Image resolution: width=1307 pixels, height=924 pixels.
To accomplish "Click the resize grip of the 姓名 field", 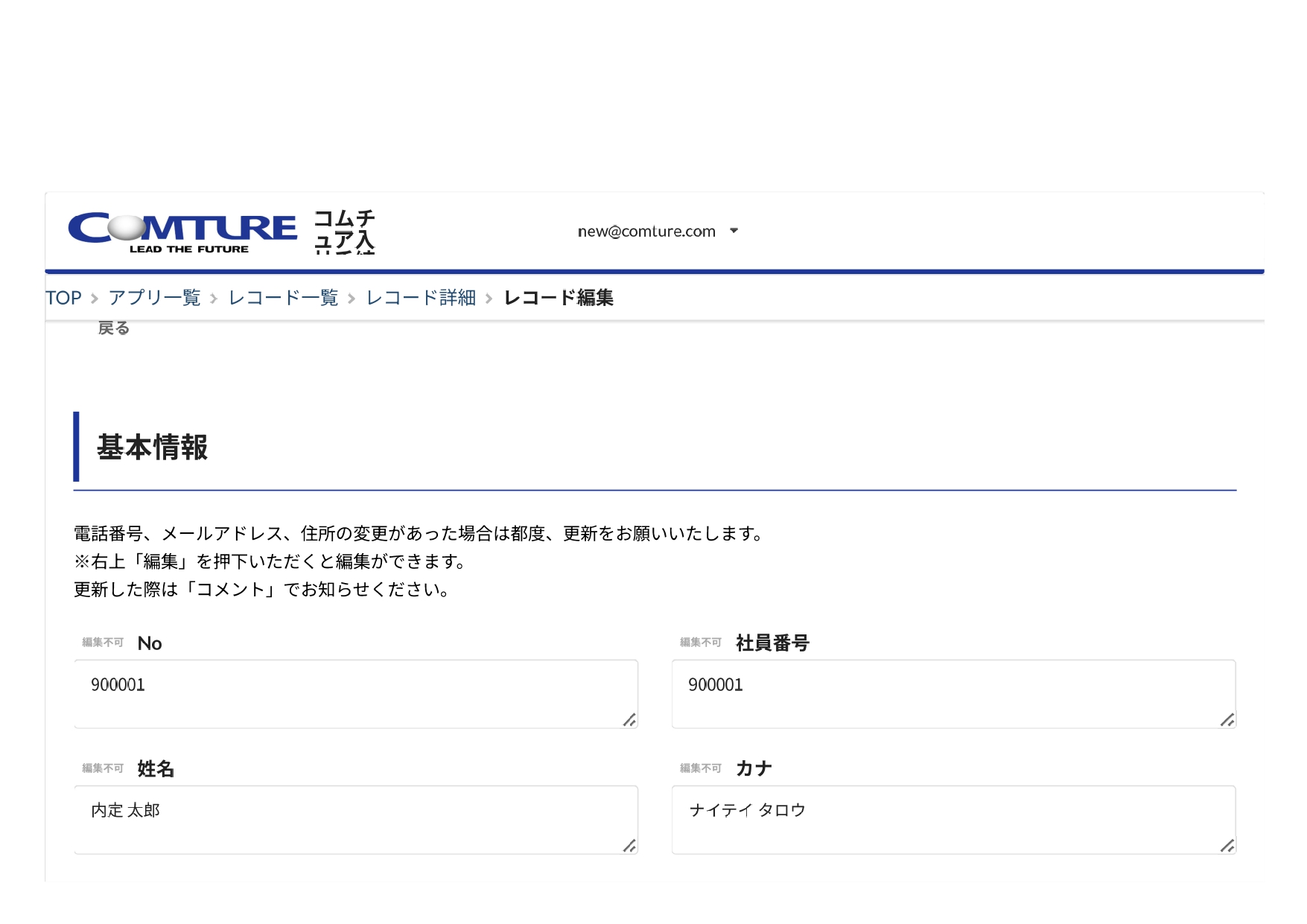I will (630, 846).
